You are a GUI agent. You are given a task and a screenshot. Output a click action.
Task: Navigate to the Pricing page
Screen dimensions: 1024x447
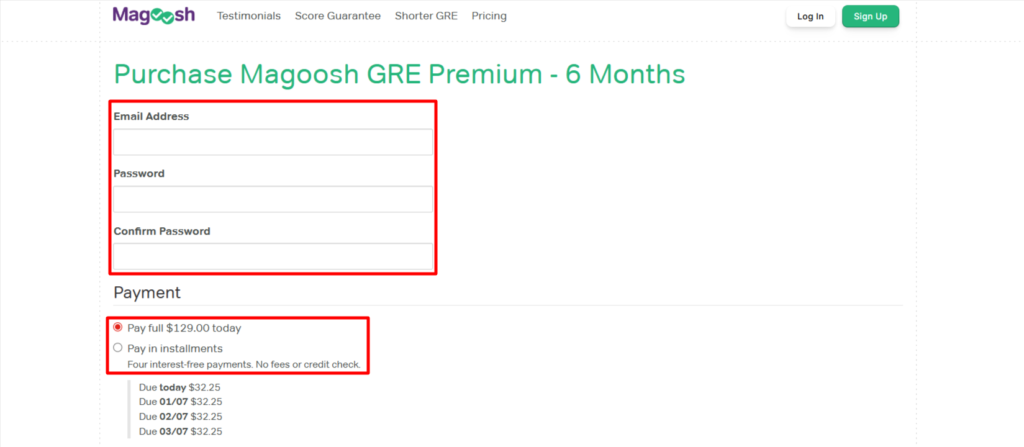click(489, 16)
